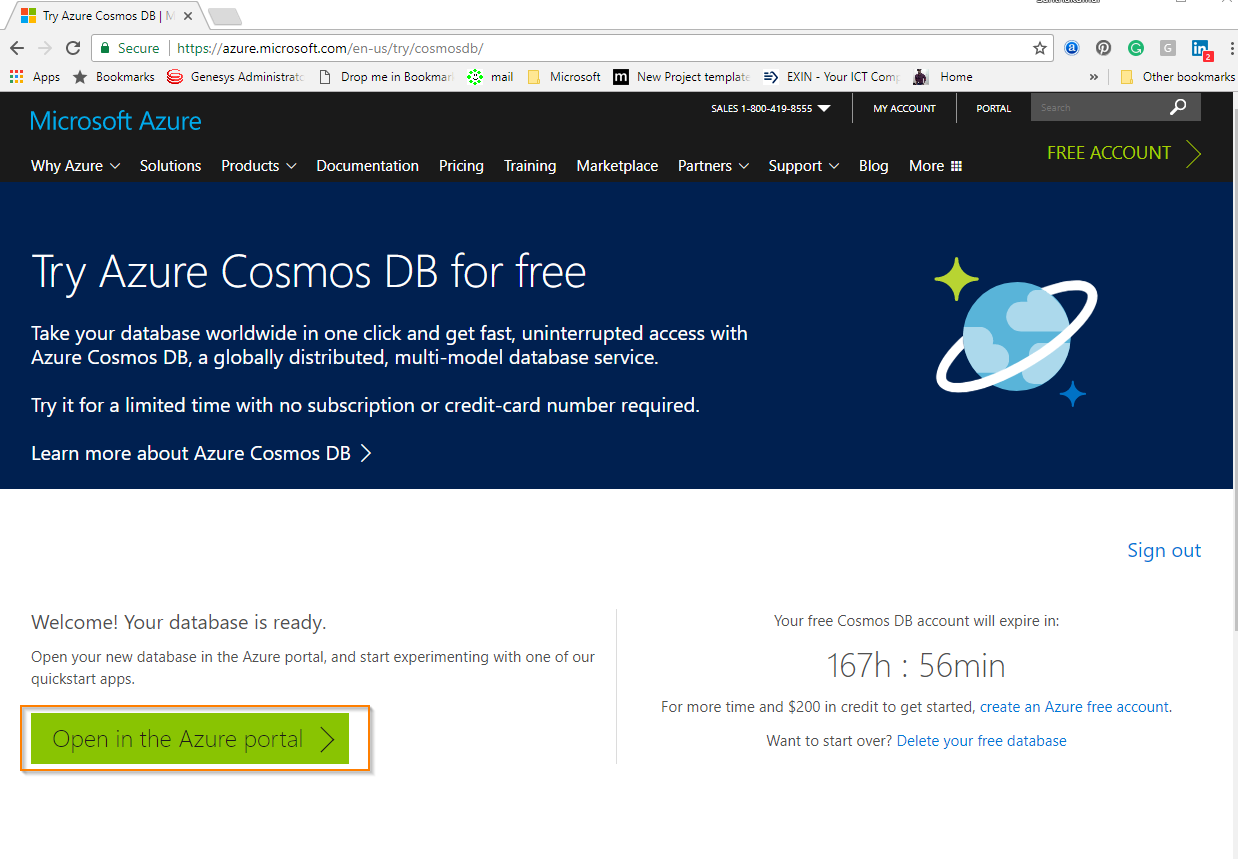This screenshot has height=859, width=1238.
Task: Expand the Products dropdown menu
Action: coord(259,166)
